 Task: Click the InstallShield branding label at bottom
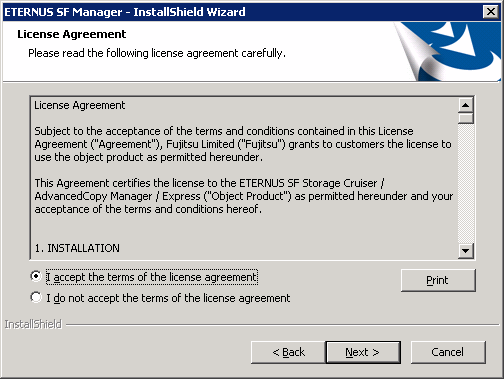tap(33, 324)
